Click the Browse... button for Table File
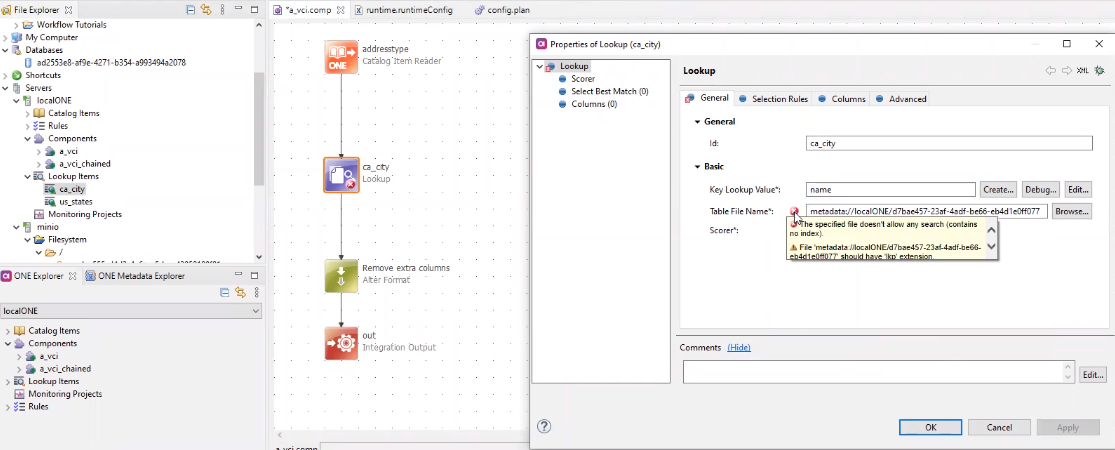 (x=1071, y=212)
